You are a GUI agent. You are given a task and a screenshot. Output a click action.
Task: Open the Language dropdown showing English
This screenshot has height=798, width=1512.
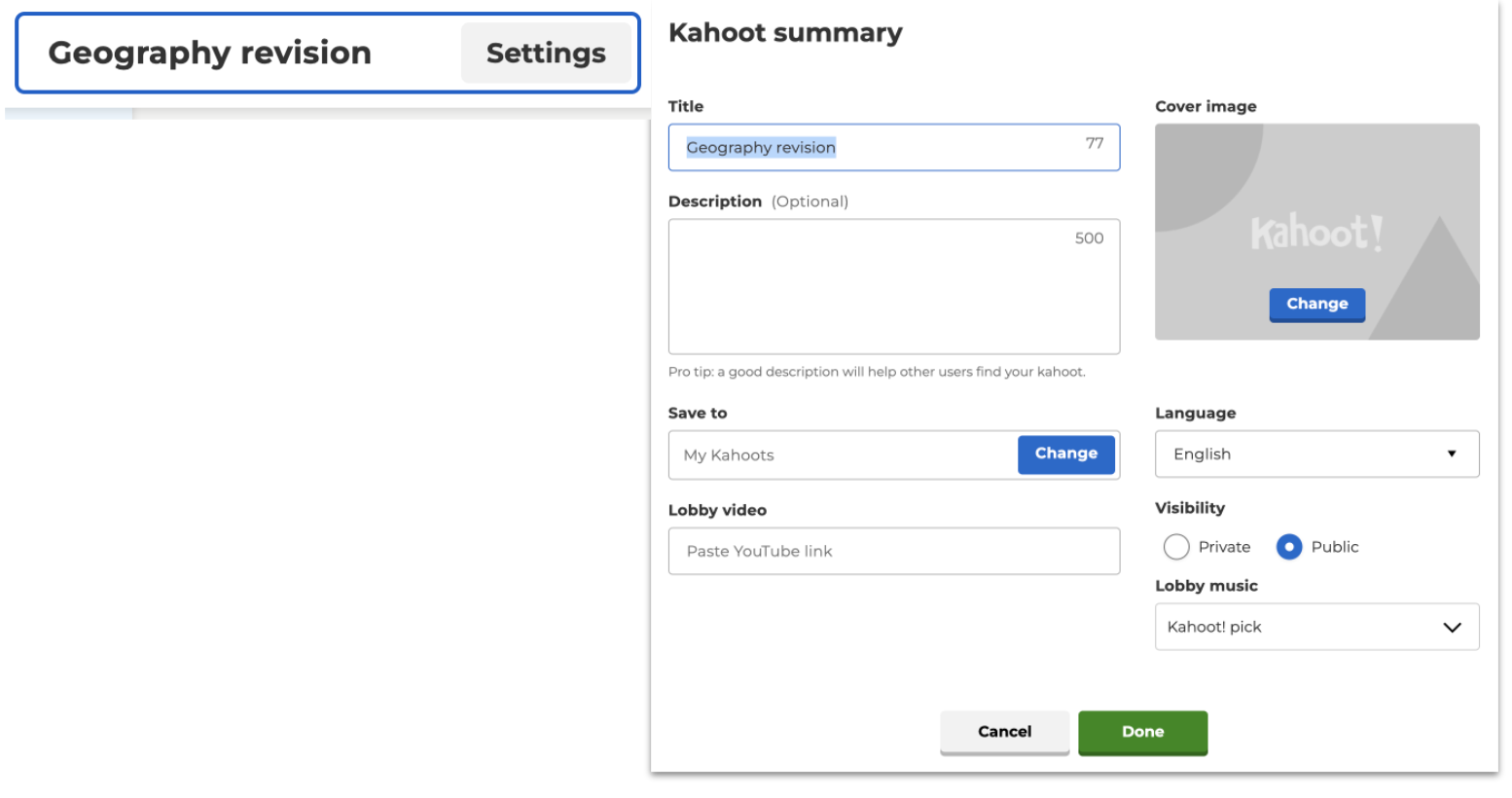(x=1316, y=453)
